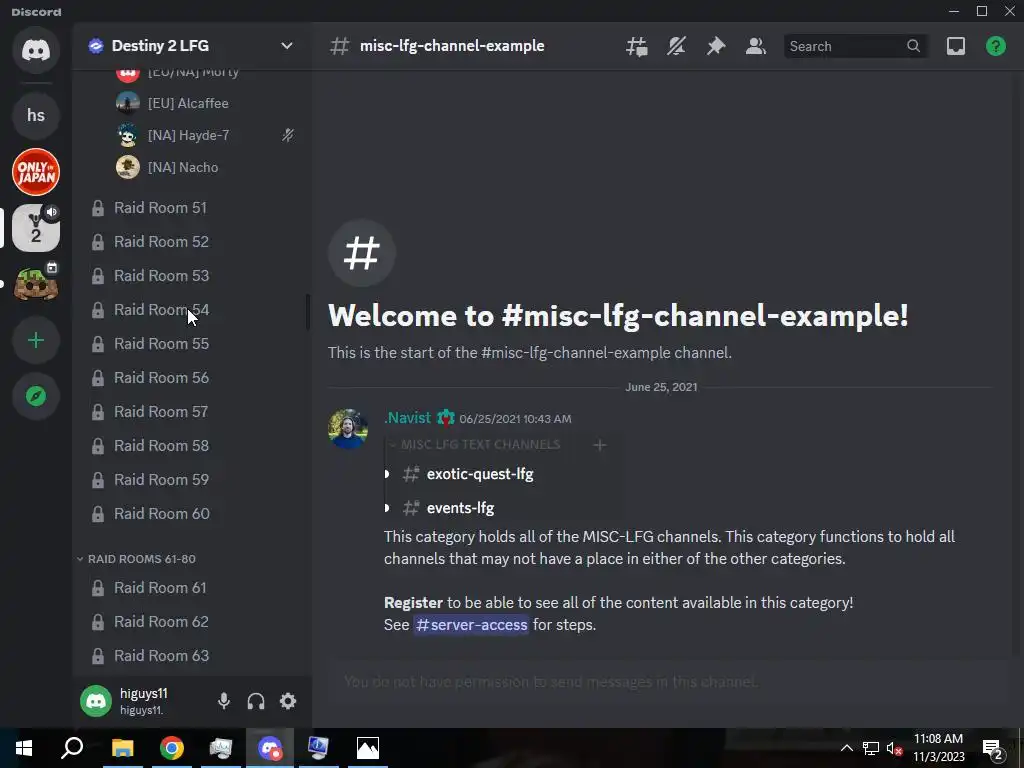This screenshot has height=768, width=1024.
Task: Open the volume tray icon
Action: (895, 748)
